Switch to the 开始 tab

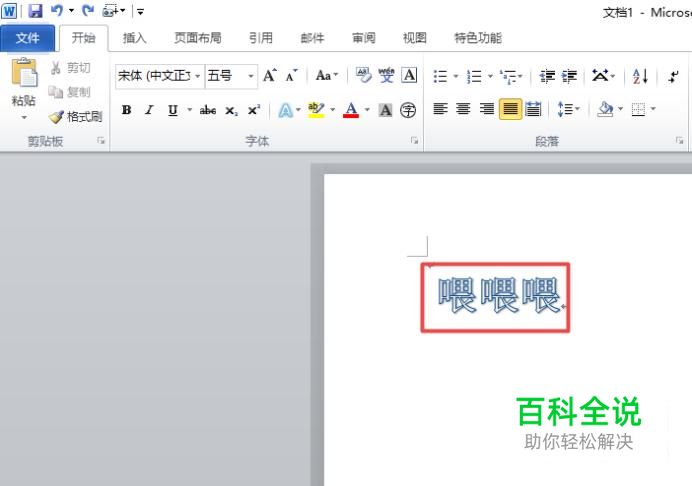pos(83,38)
